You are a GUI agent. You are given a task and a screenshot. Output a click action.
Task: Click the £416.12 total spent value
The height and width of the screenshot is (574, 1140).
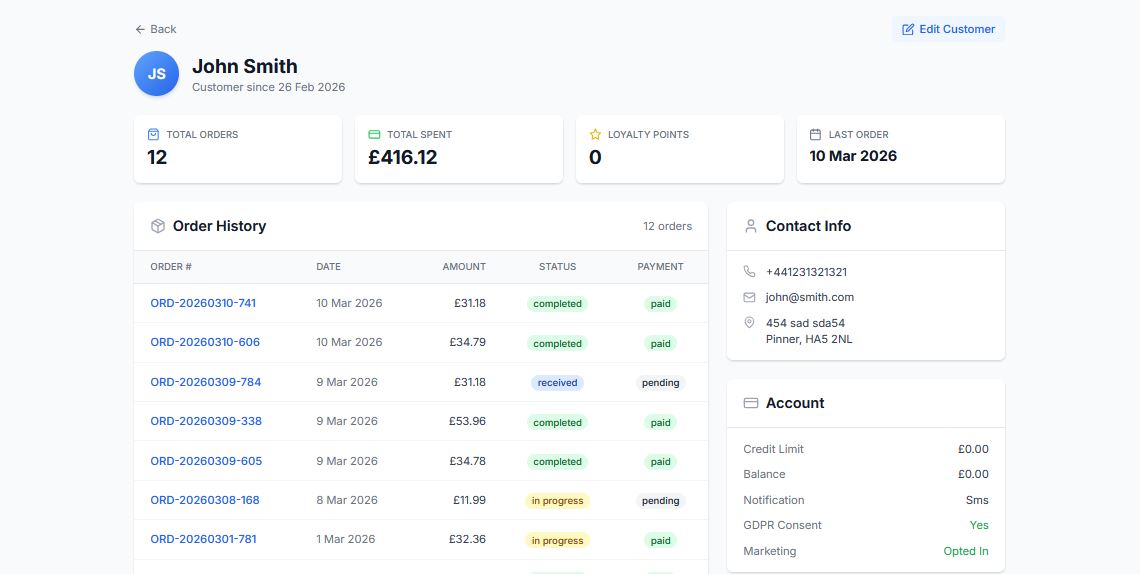coord(403,157)
